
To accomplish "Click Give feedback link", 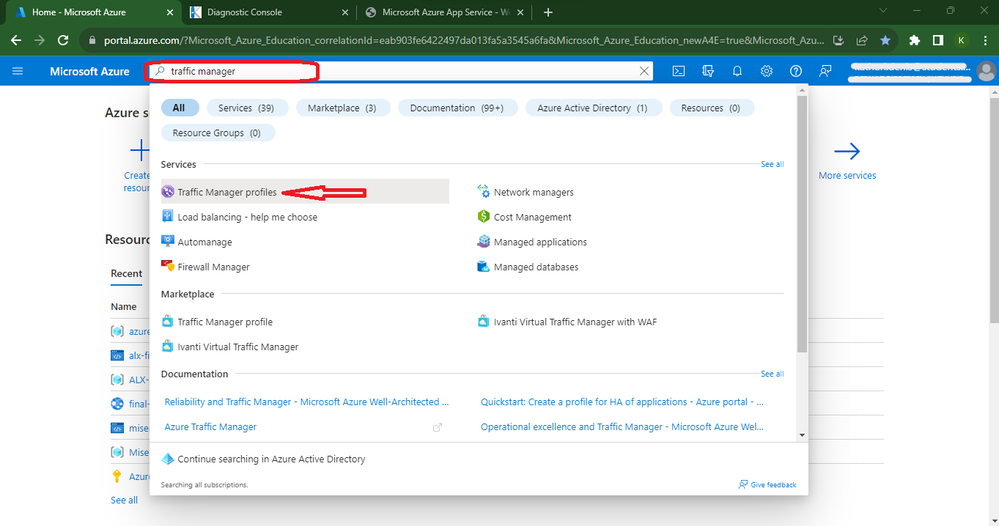I will (x=768, y=485).
